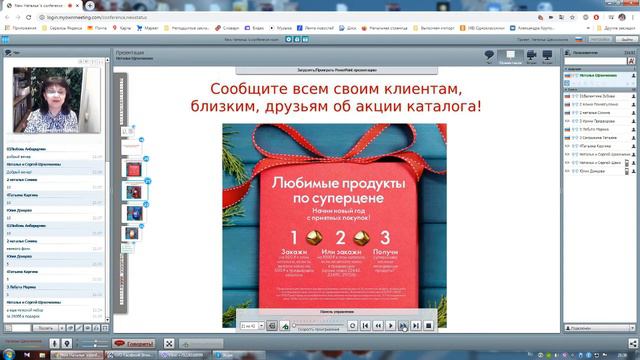
Task: Click the load PowerPoint presentation bar
Action: point(337,70)
